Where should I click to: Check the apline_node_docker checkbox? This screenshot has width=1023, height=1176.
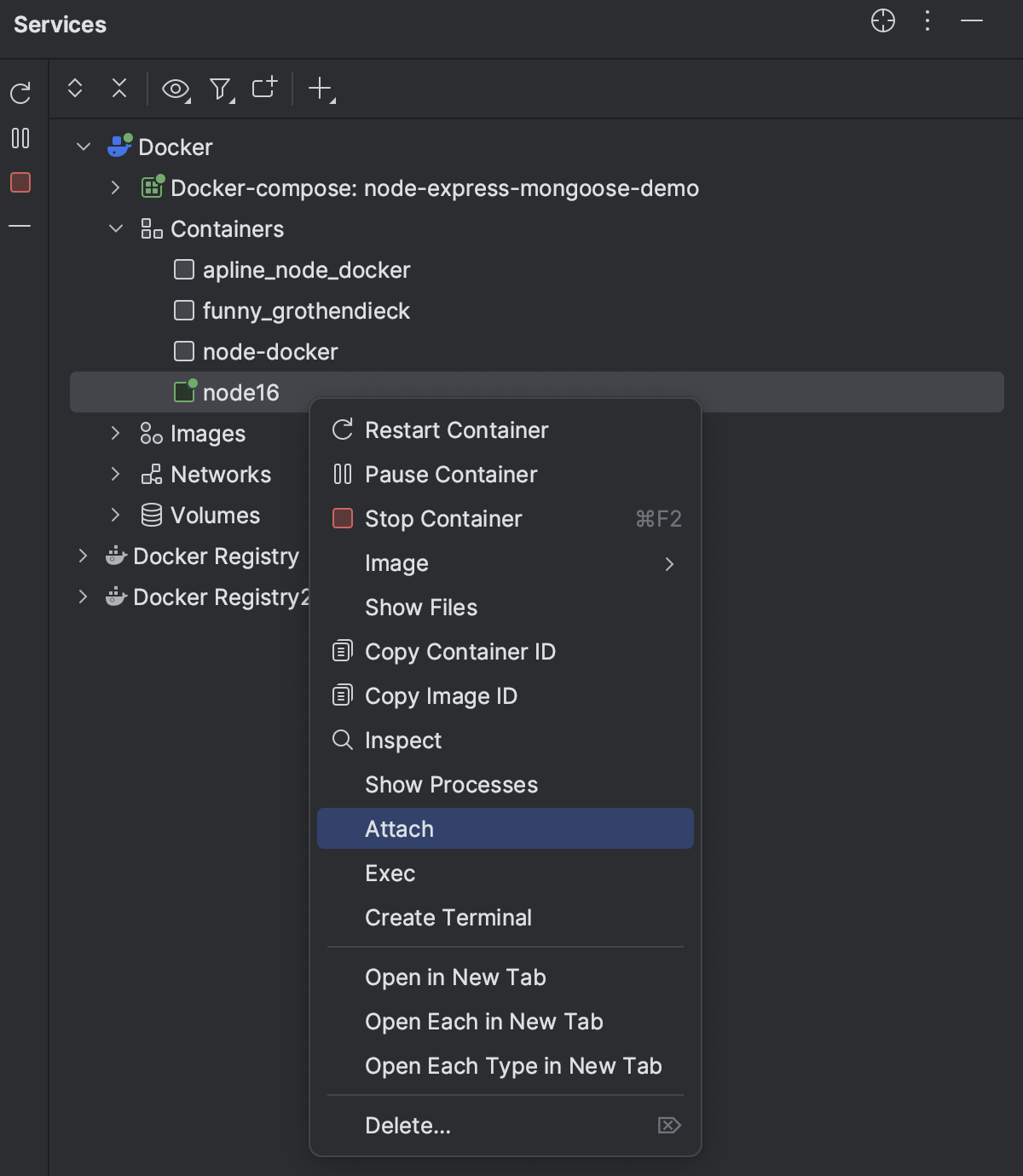click(x=183, y=268)
